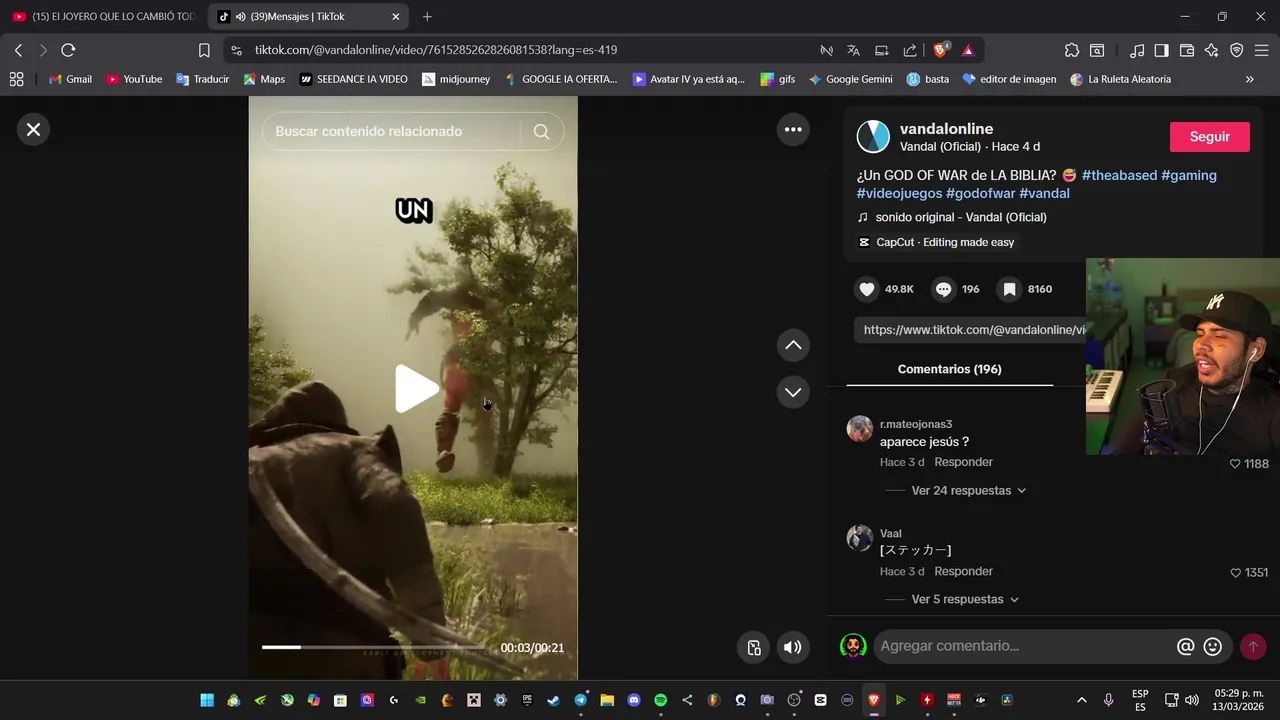This screenshot has width=1280, height=720.
Task: Toggle the browser sidebar panel
Action: click(1161, 50)
